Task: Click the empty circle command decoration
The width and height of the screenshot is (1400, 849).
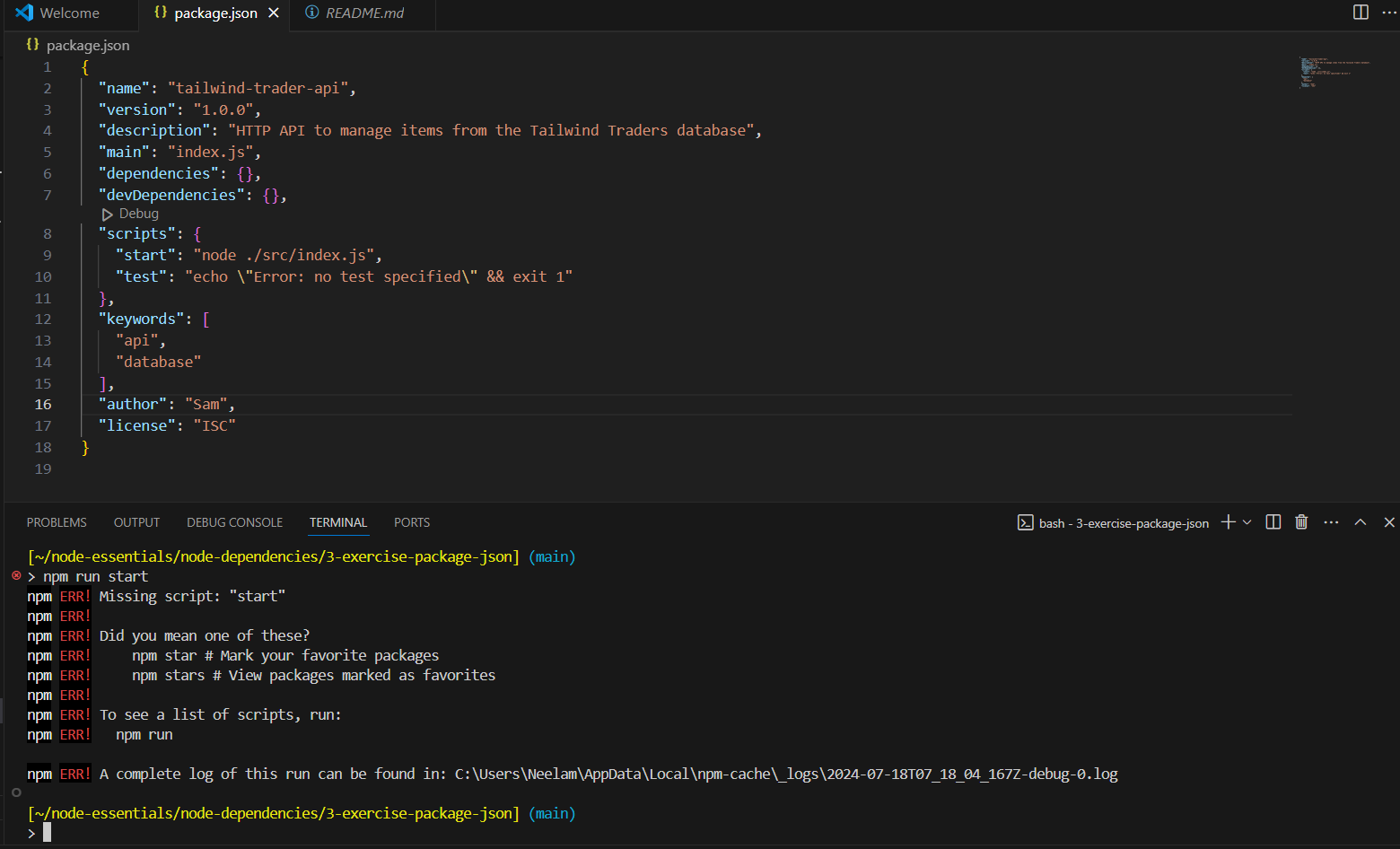Action: pyautogui.click(x=16, y=792)
